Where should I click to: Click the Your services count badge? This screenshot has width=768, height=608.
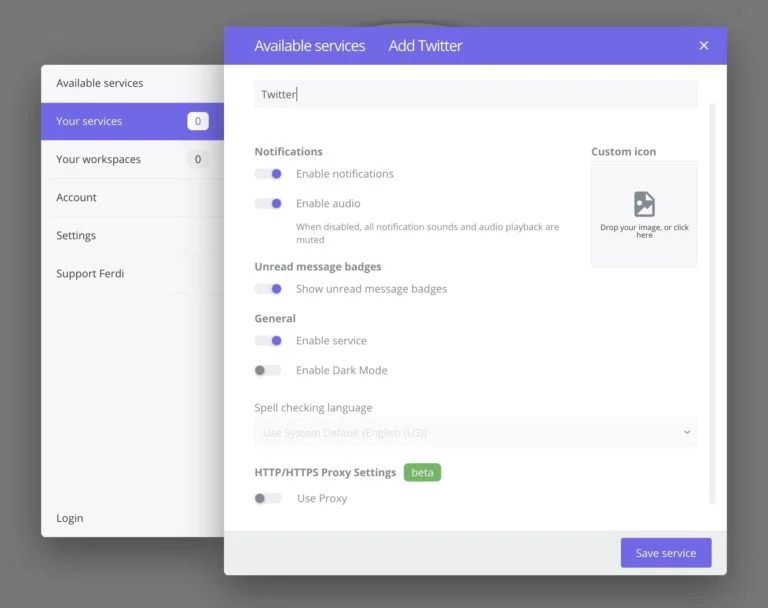[x=198, y=122]
